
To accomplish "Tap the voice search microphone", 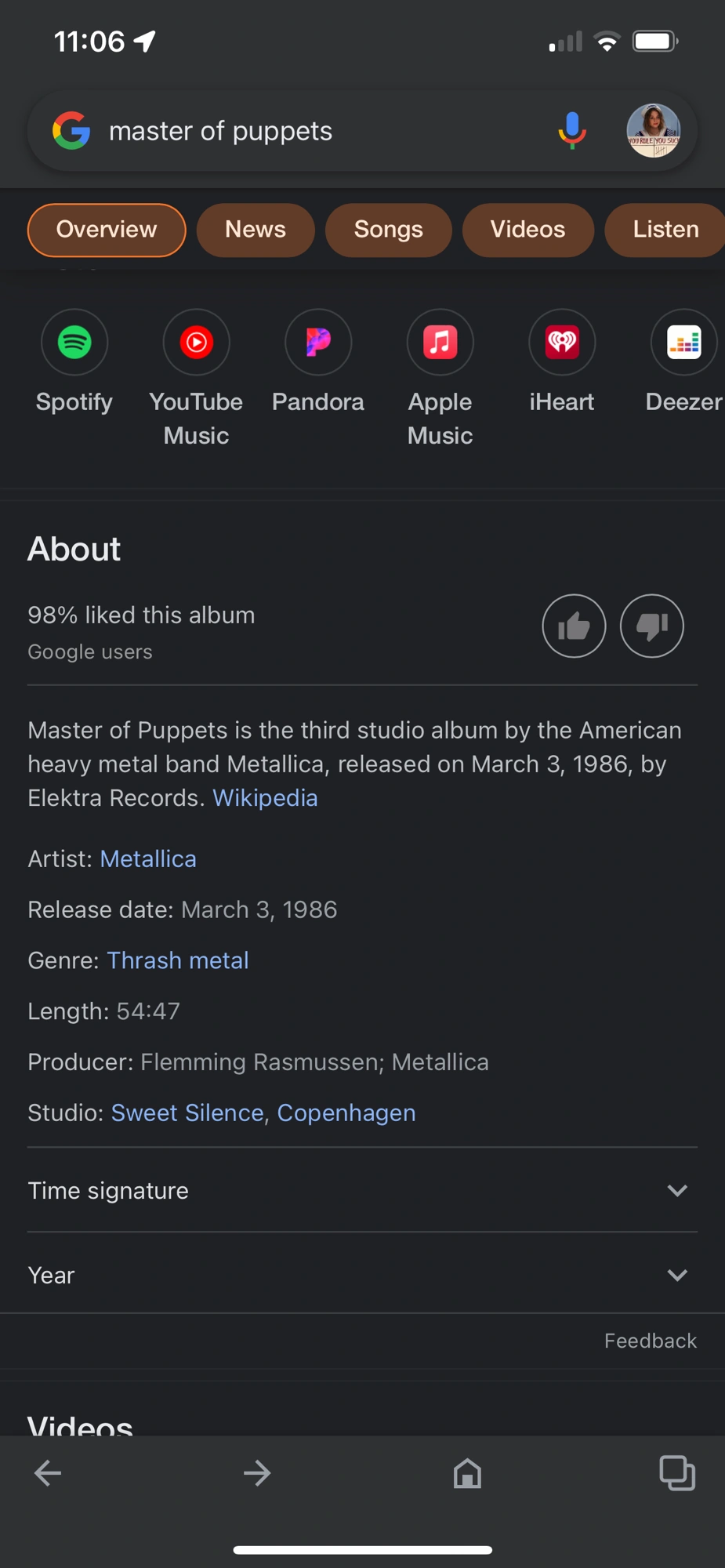I will [572, 130].
